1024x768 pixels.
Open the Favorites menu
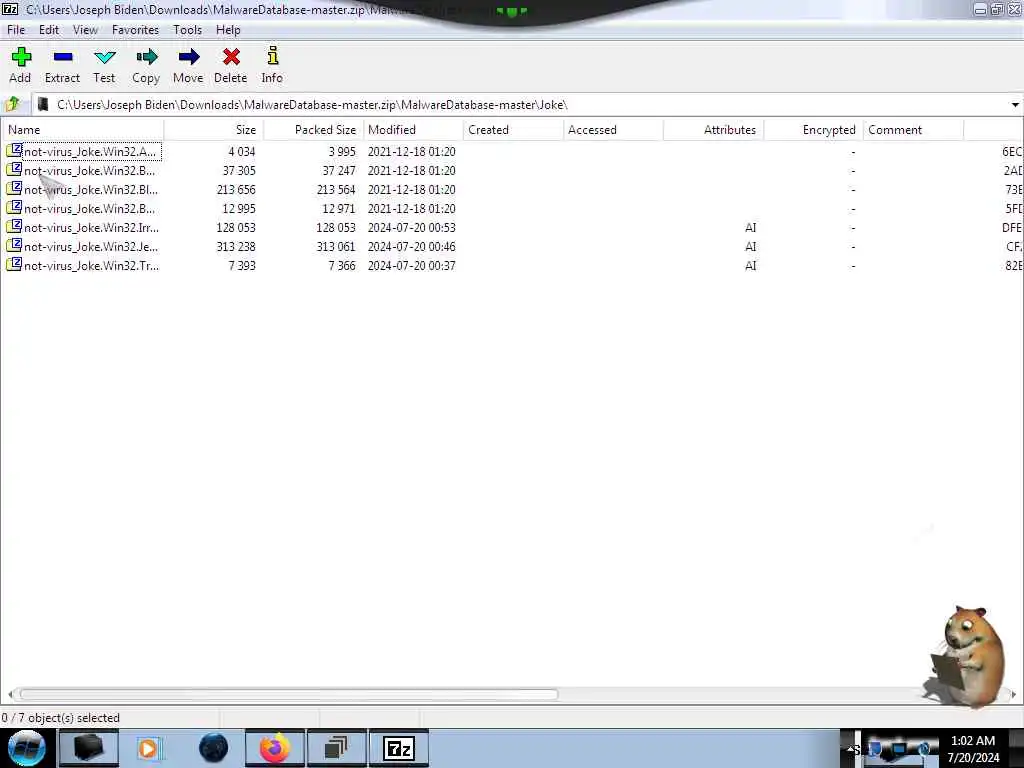pyautogui.click(x=135, y=30)
